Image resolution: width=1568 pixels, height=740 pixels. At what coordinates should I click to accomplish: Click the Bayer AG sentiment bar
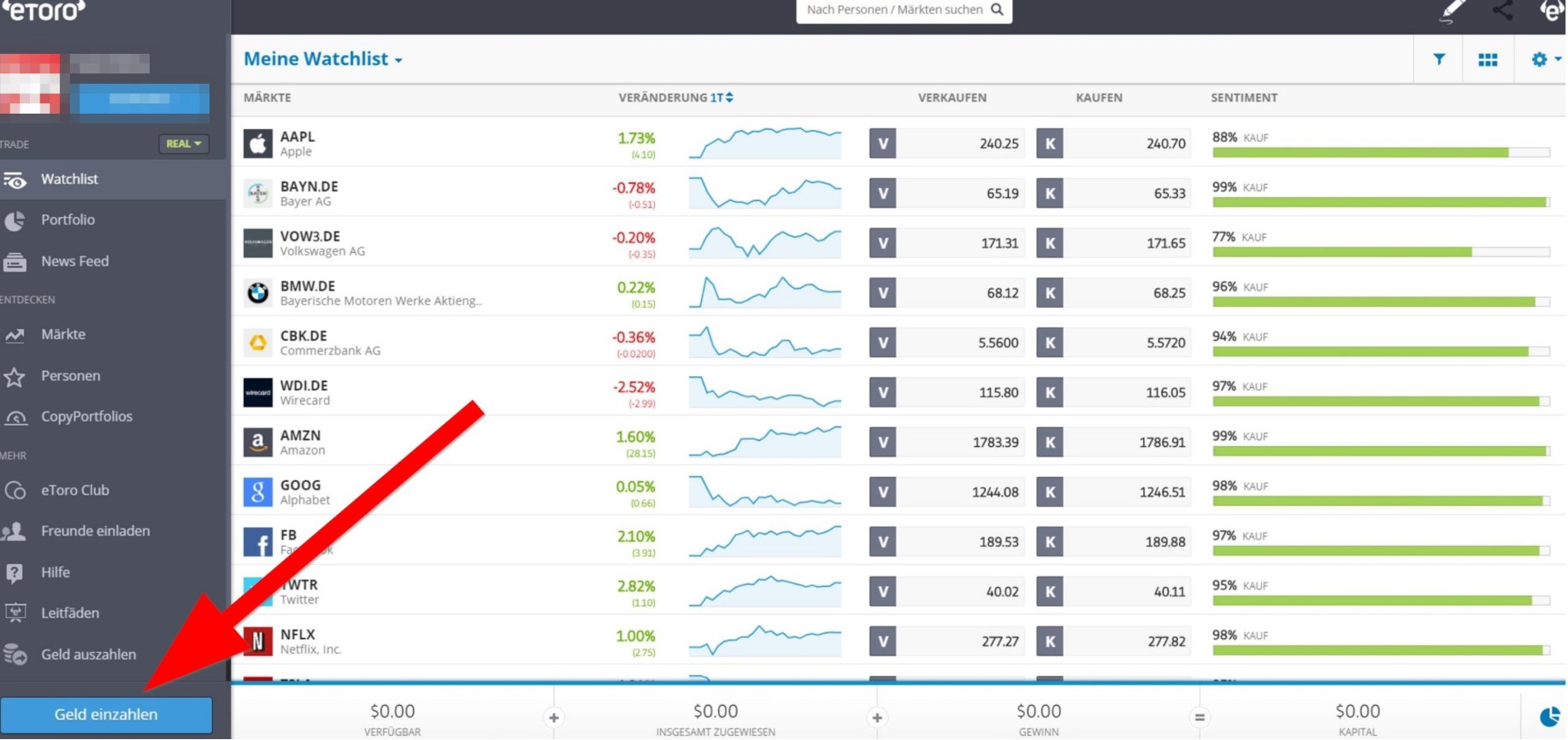coord(1380,203)
